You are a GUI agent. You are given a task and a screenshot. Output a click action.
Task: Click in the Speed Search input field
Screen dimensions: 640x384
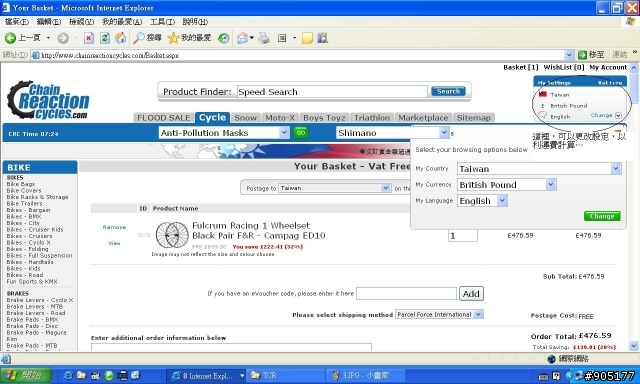pos(332,92)
